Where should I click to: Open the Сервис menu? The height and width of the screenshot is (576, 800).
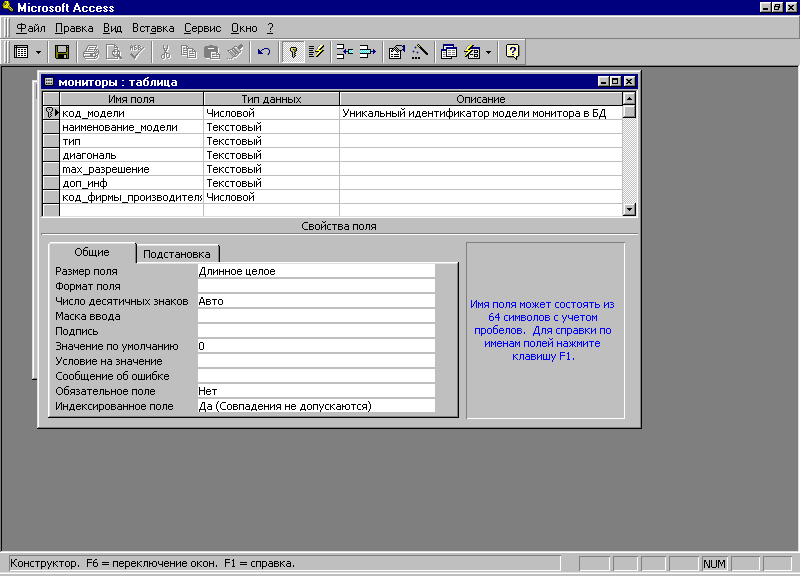(x=203, y=28)
